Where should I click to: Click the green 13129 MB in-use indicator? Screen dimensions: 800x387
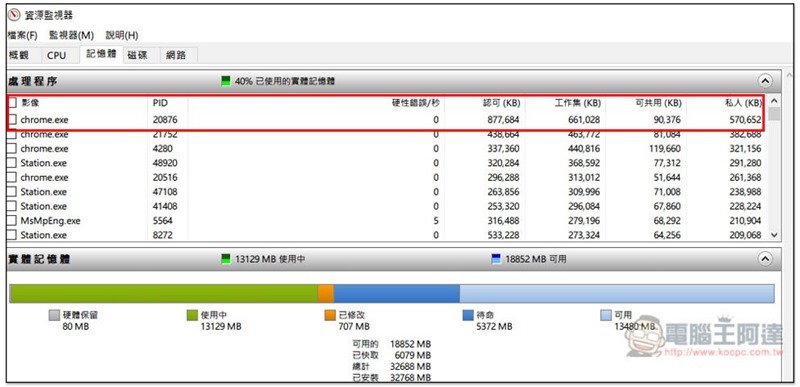(x=226, y=259)
